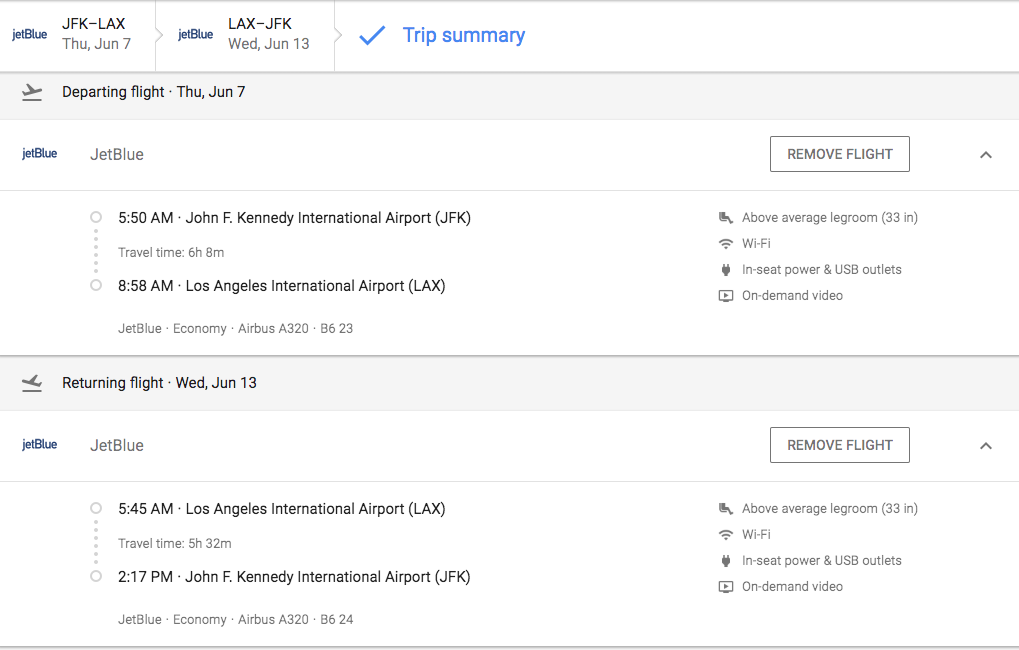This screenshot has height=650, width=1019.
Task: Click the returning flight power outlet icon
Action: click(x=726, y=561)
